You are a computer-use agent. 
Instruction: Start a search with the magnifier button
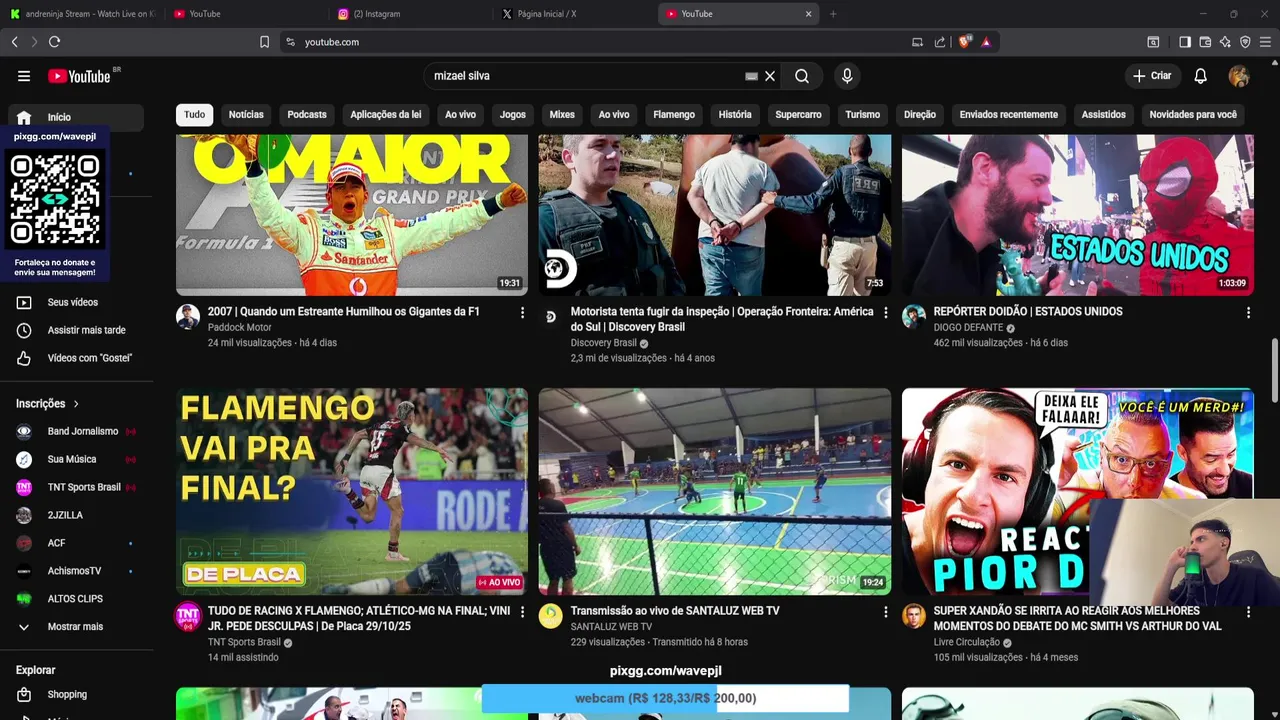pos(802,76)
